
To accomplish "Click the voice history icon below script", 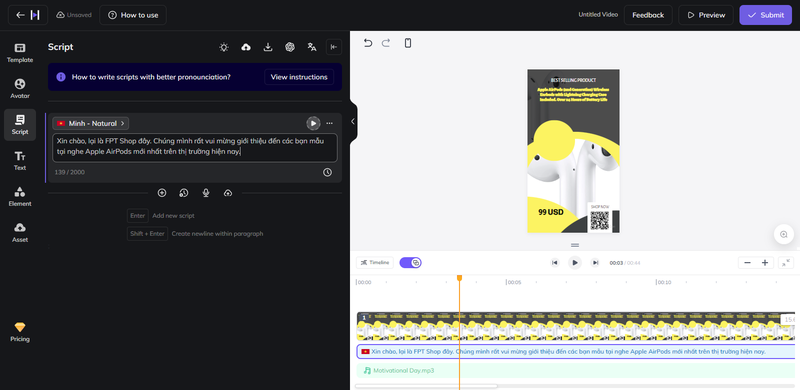I will (184, 193).
